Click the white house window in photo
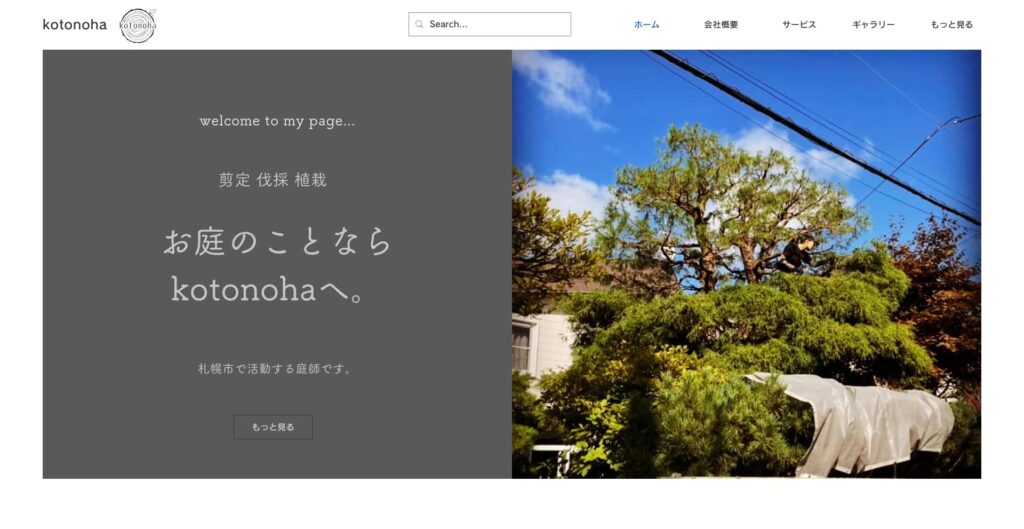The width and height of the screenshot is (1024, 529). point(522,348)
